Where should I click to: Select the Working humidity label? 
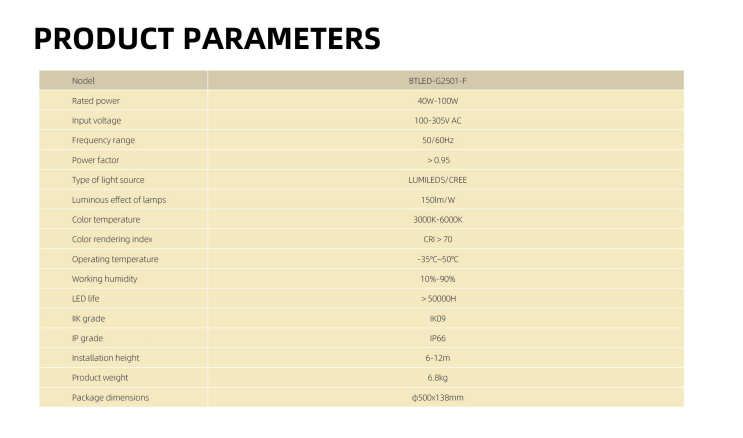105,279
